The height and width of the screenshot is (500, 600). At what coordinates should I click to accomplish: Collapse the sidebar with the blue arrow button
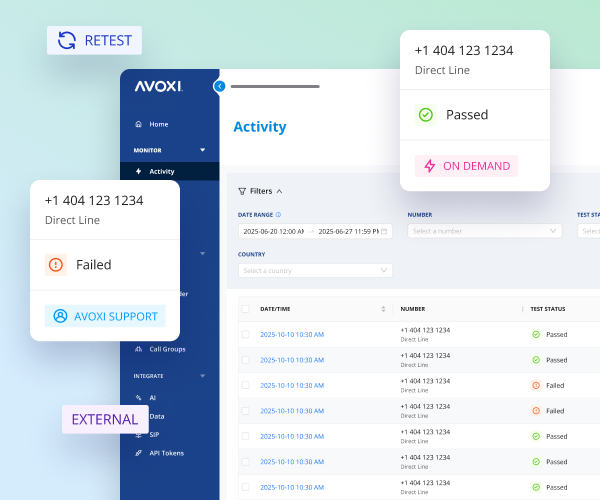click(219, 86)
